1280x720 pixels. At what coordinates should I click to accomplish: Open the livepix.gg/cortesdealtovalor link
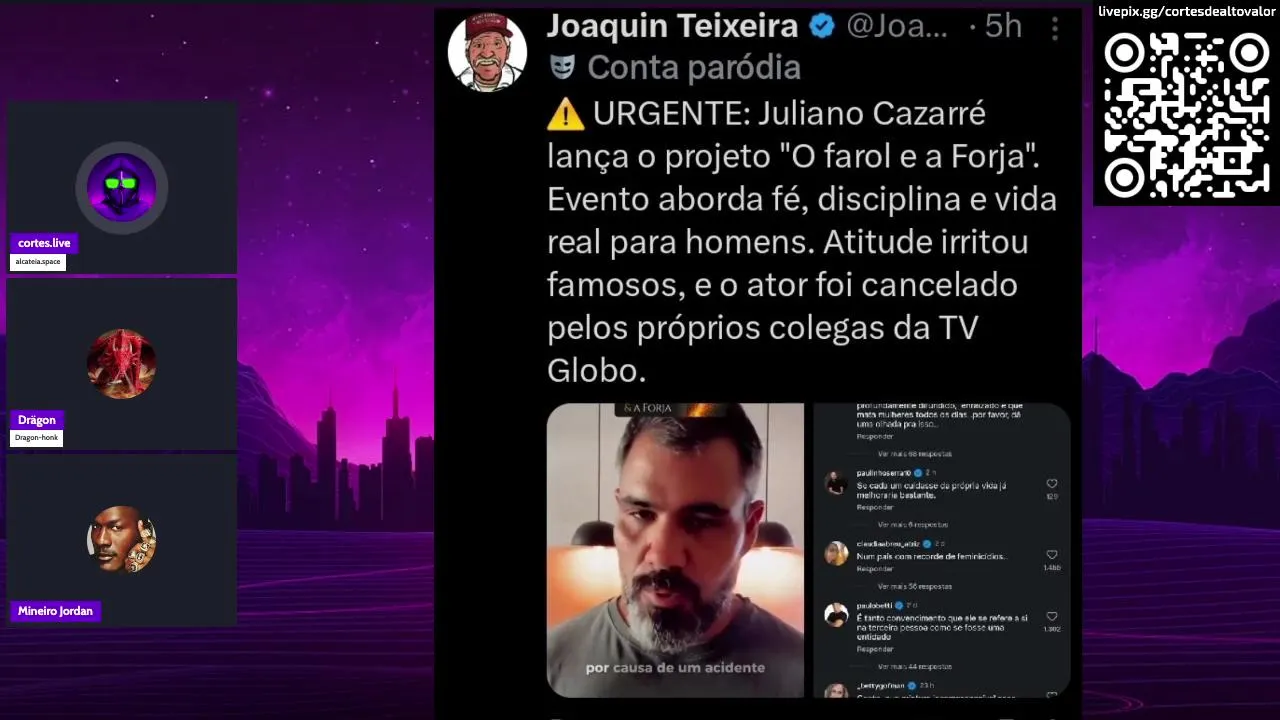click(1187, 12)
